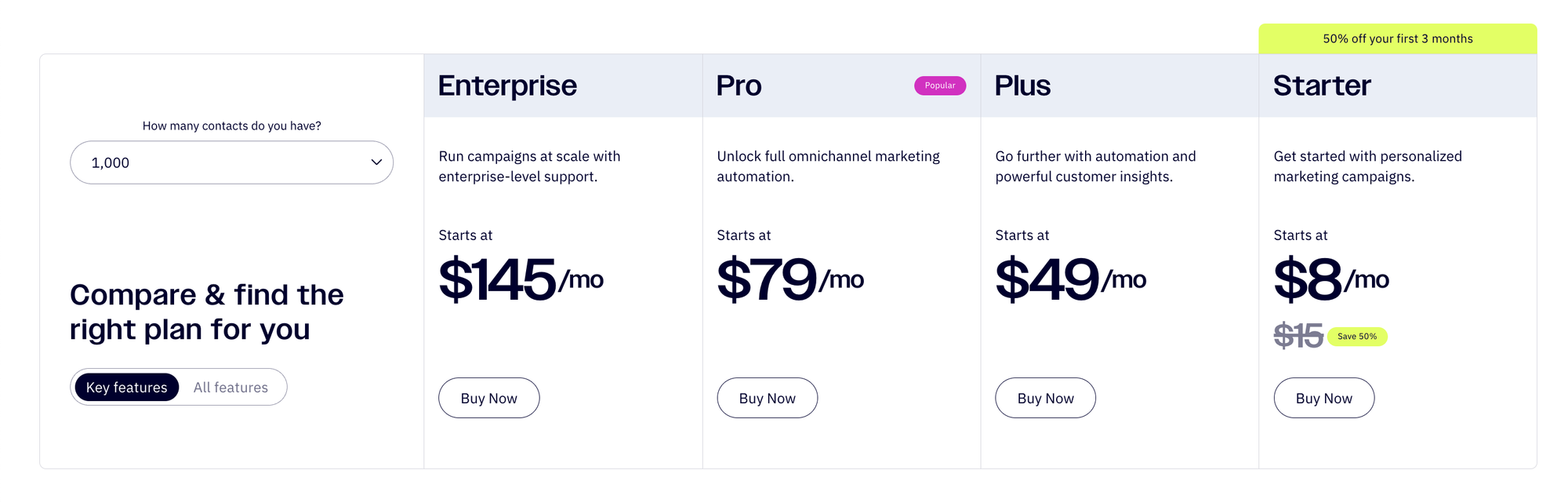The width and height of the screenshot is (1568, 503).
Task: Buy Now for the Enterprise plan
Action: click(488, 398)
